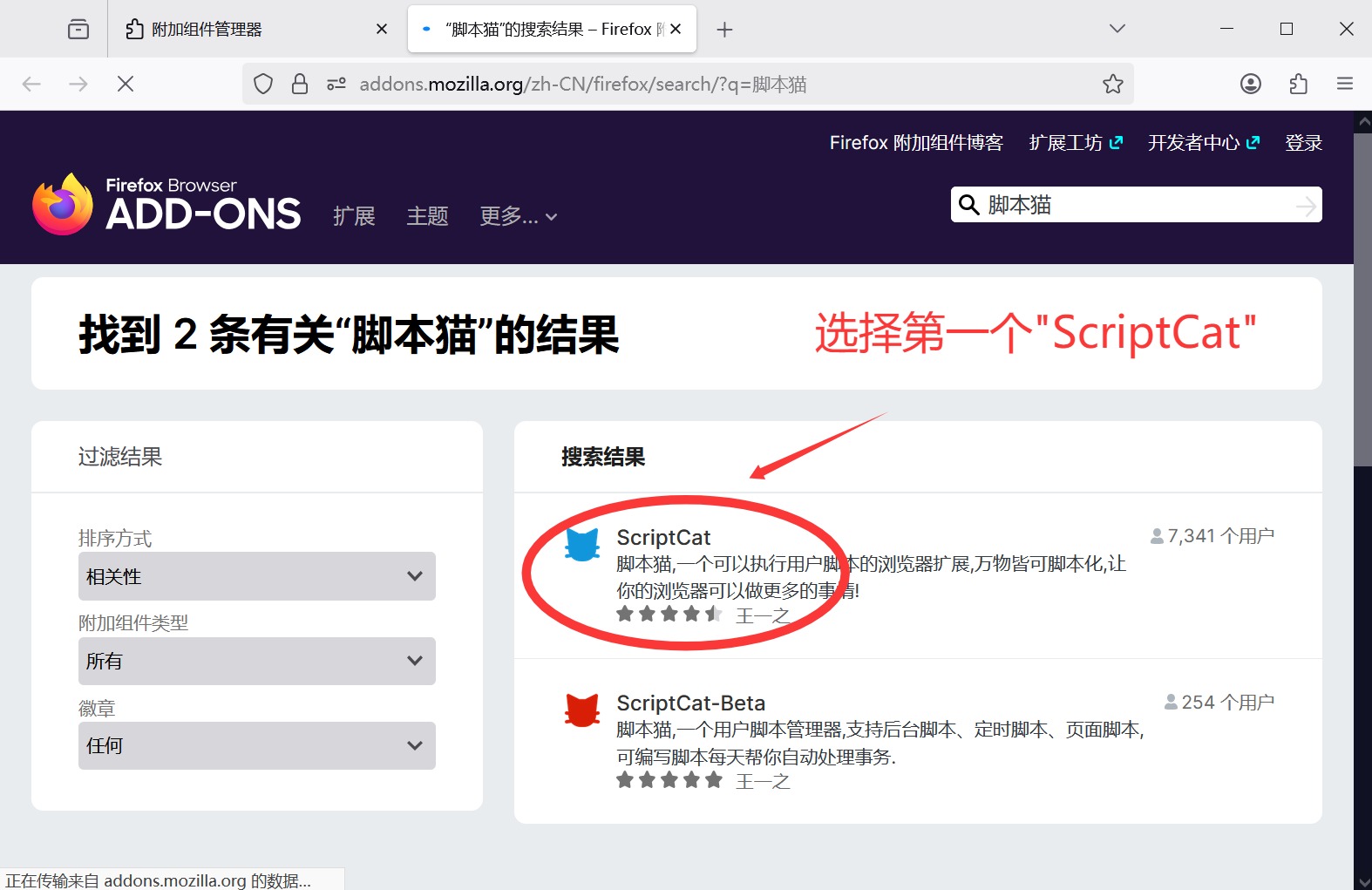This screenshot has width=1372, height=890.
Task: Click the 过滤结果 heading
Action: click(x=120, y=457)
